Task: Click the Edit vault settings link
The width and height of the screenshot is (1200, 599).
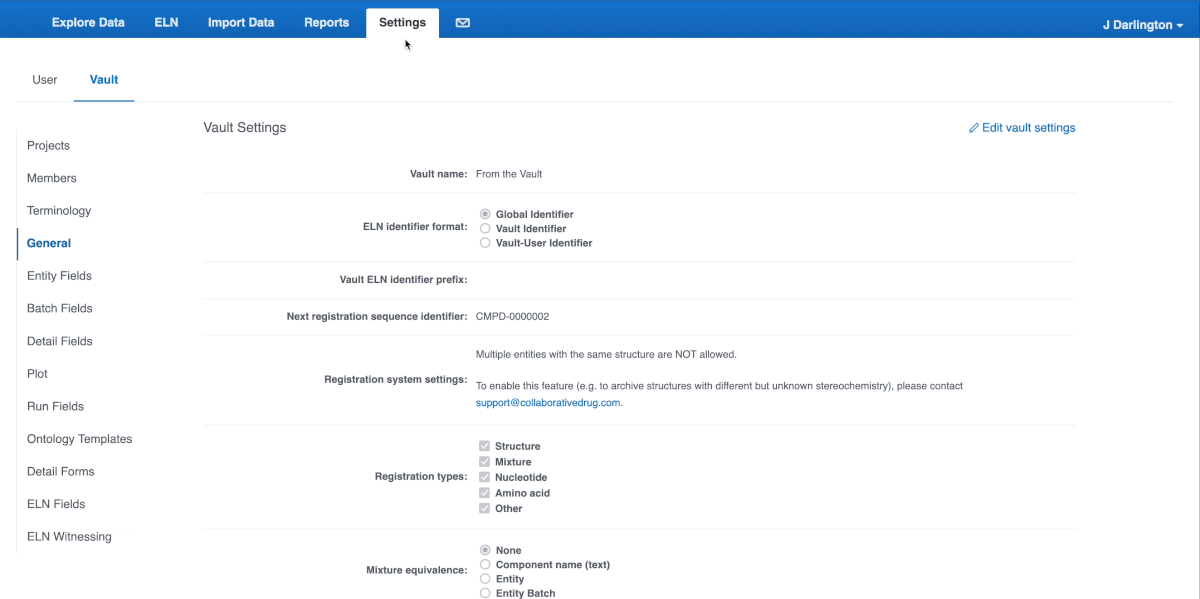Action: coord(1029,127)
